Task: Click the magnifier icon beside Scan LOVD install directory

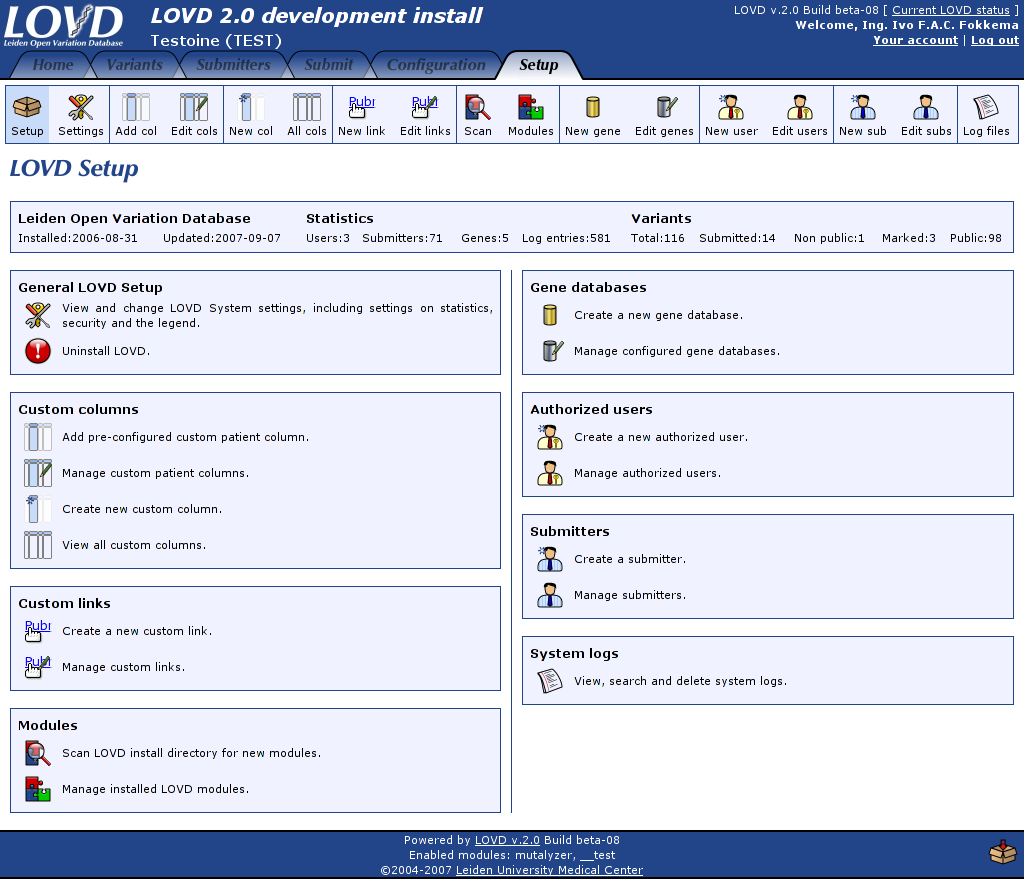Action: coord(38,753)
